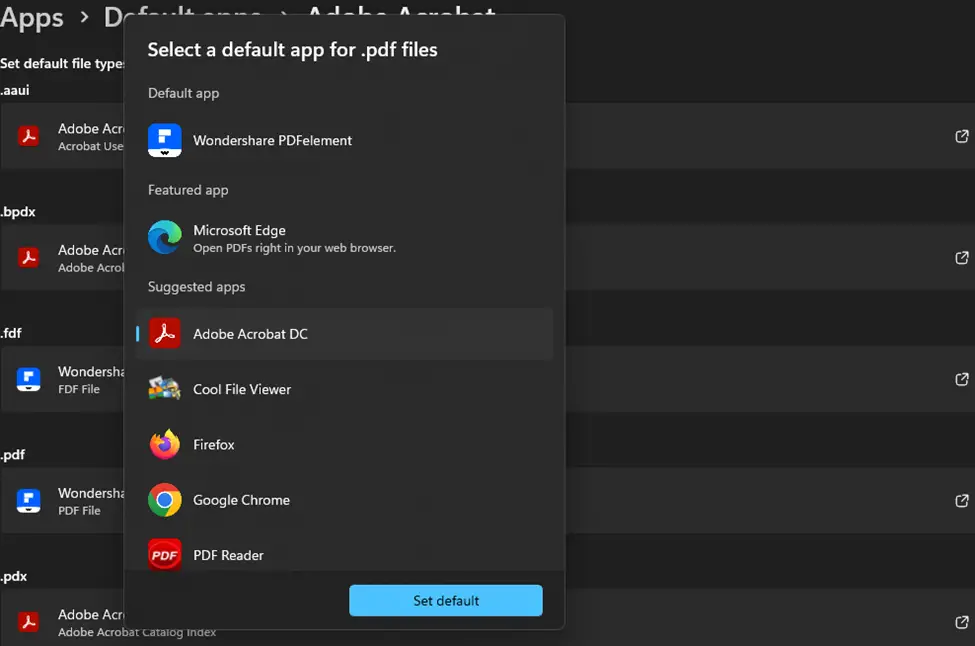Open external link icon for .bpdx row
975x646 pixels.
point(961,257)
